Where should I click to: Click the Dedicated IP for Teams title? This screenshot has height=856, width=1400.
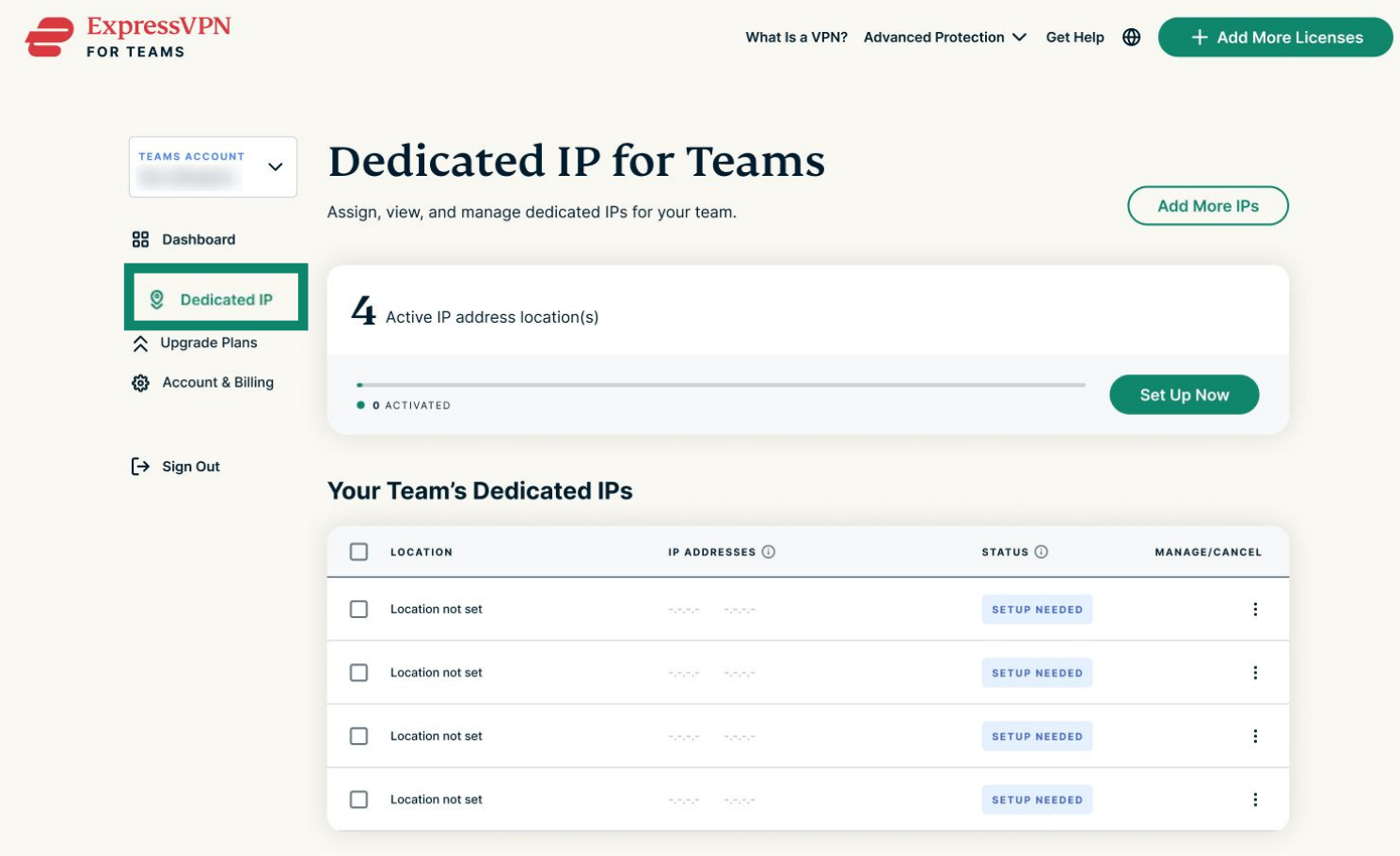[577, 161]
